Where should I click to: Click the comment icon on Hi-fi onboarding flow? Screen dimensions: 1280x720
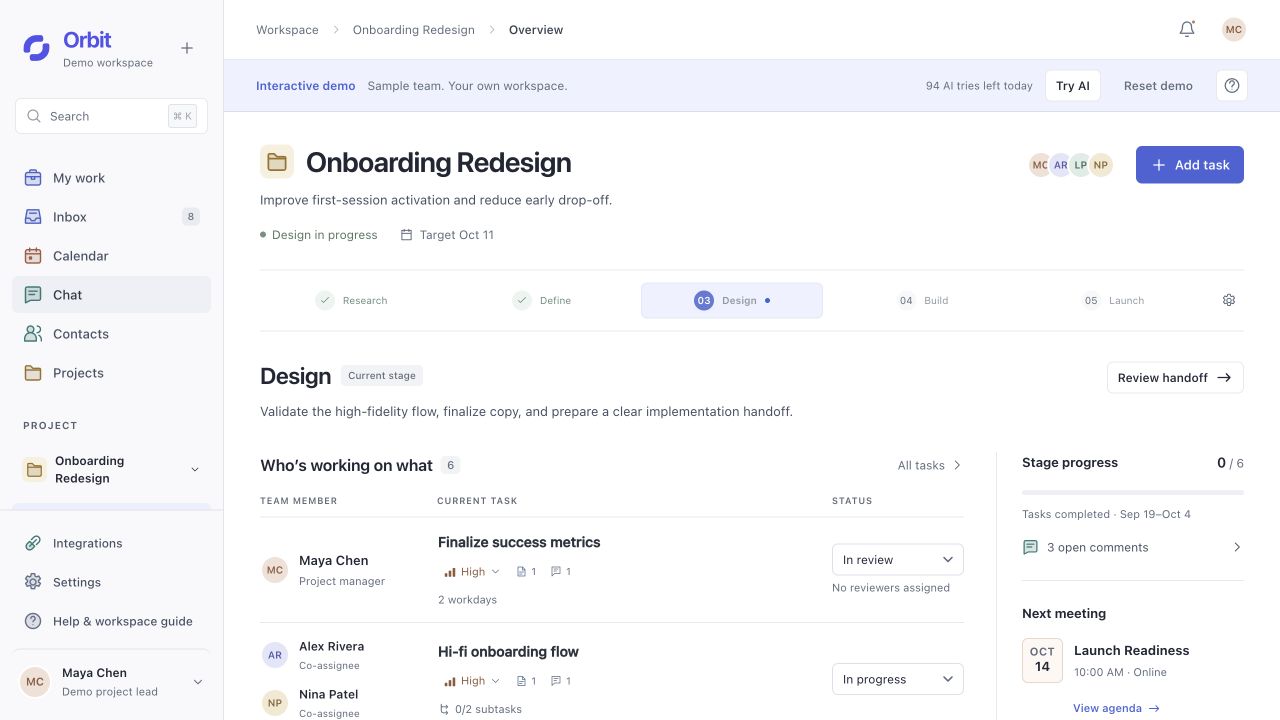tap(556, 681)
